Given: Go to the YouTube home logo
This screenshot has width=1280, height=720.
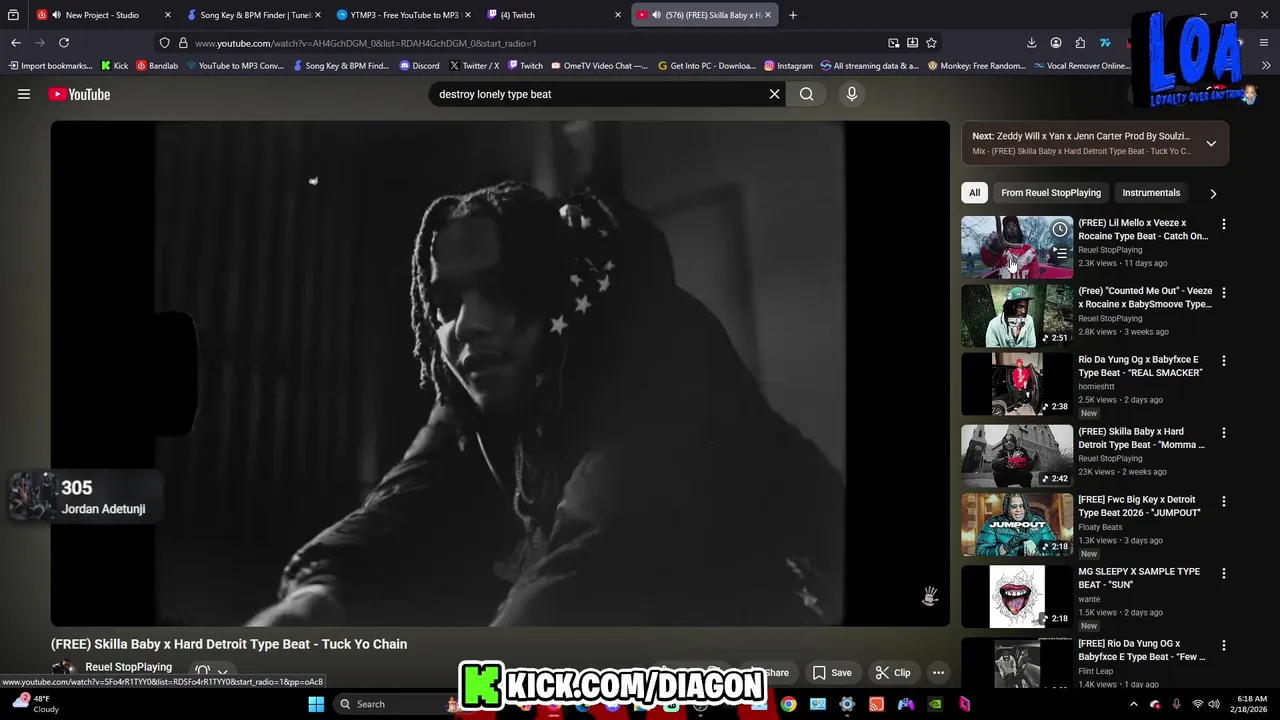Looking at the screenshot, I should click(79, 94).
